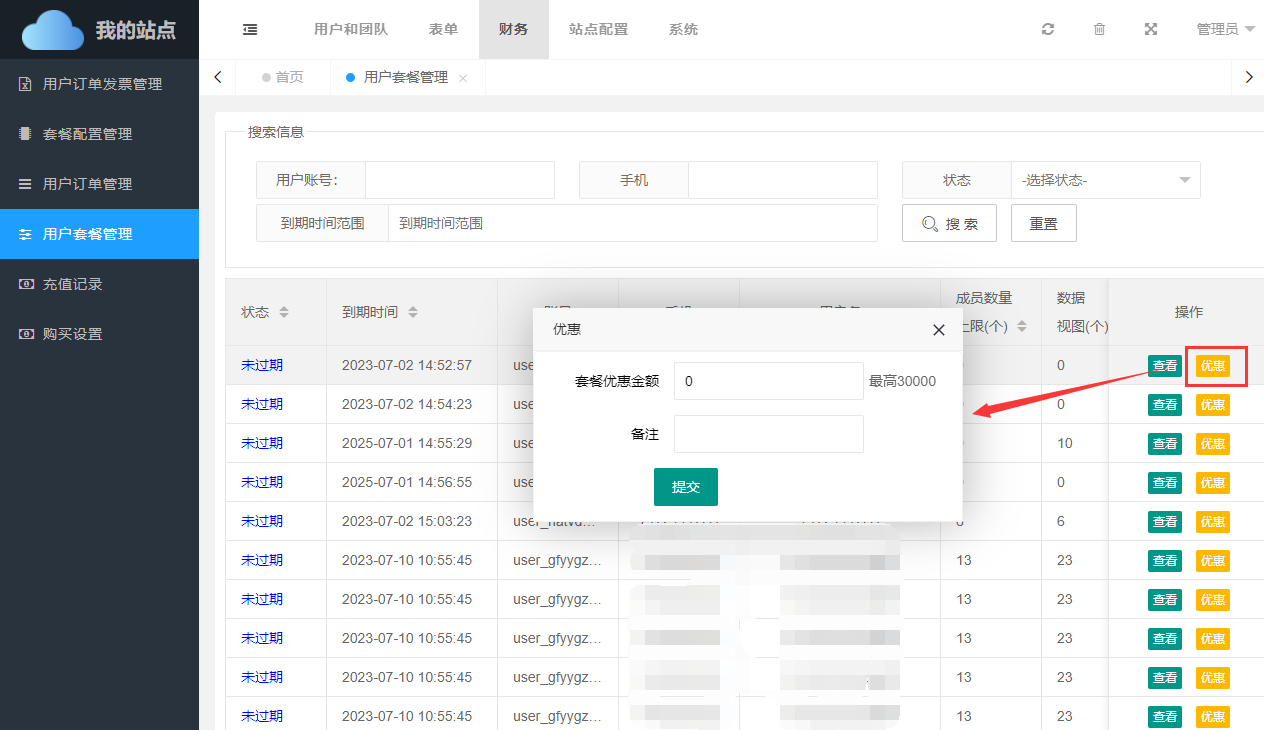Sort the 到期时间 column using the sort arrows
Image resolution: width=1264 pixels, height=730 pixels.
tap(413, 312)
